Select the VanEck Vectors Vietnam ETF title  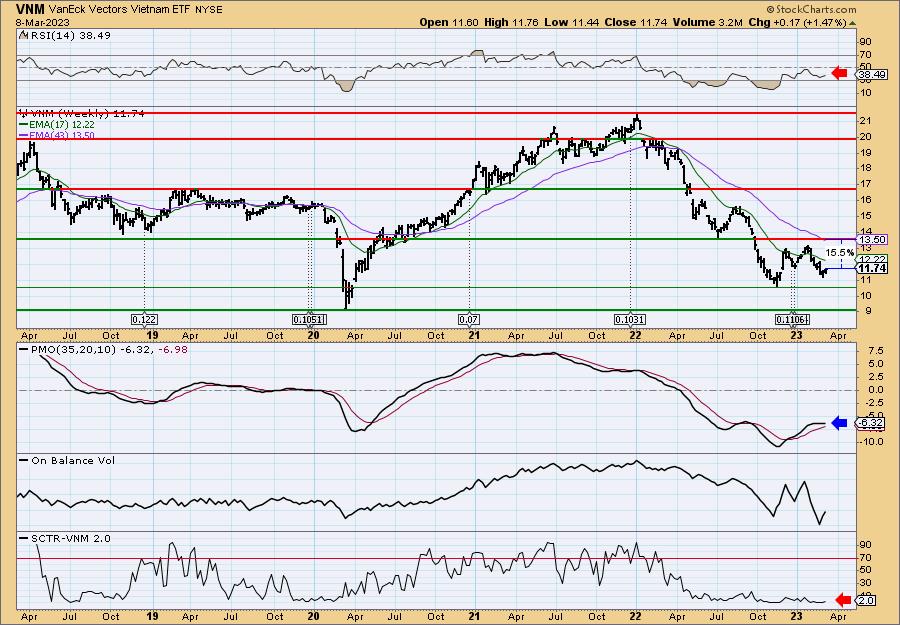(121, 9)
